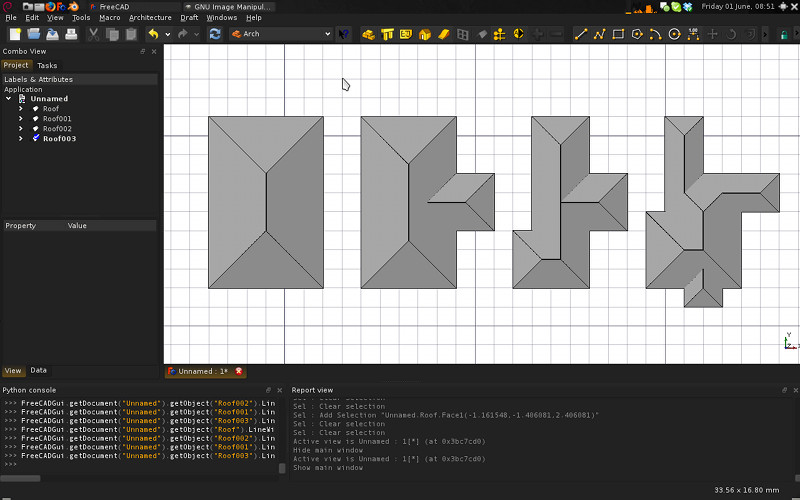The image size is (800, 500).
Task: Open the workbench selector showing Arch
Action: tap(280, 34)
